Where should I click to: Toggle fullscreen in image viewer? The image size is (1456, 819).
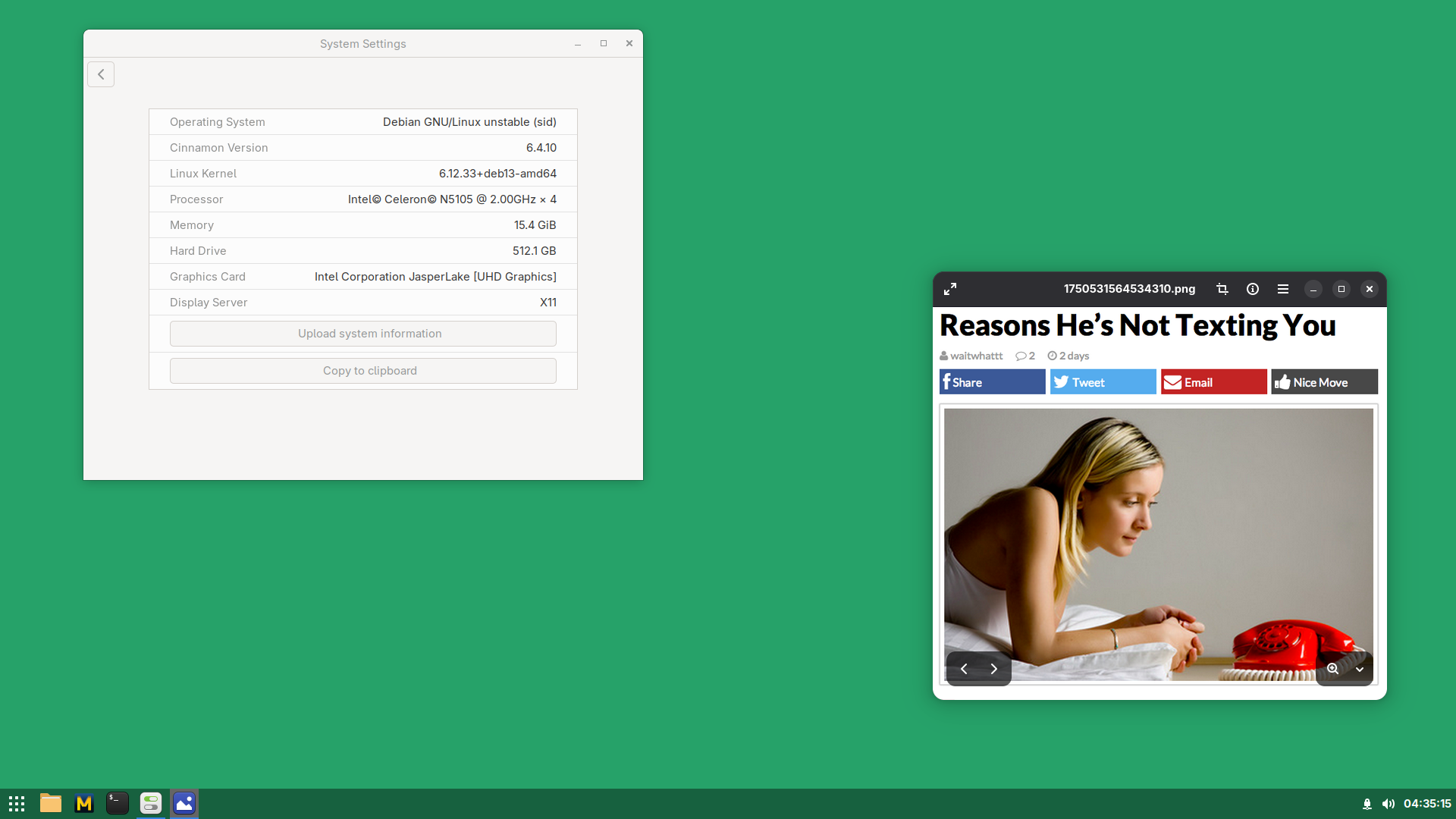point(950,289)
